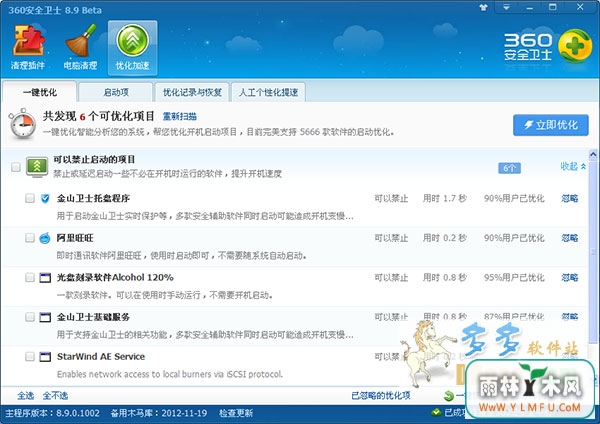Screen dimensions: 600x424
Task: Click the 全选 link
Action: coord(25,396)
